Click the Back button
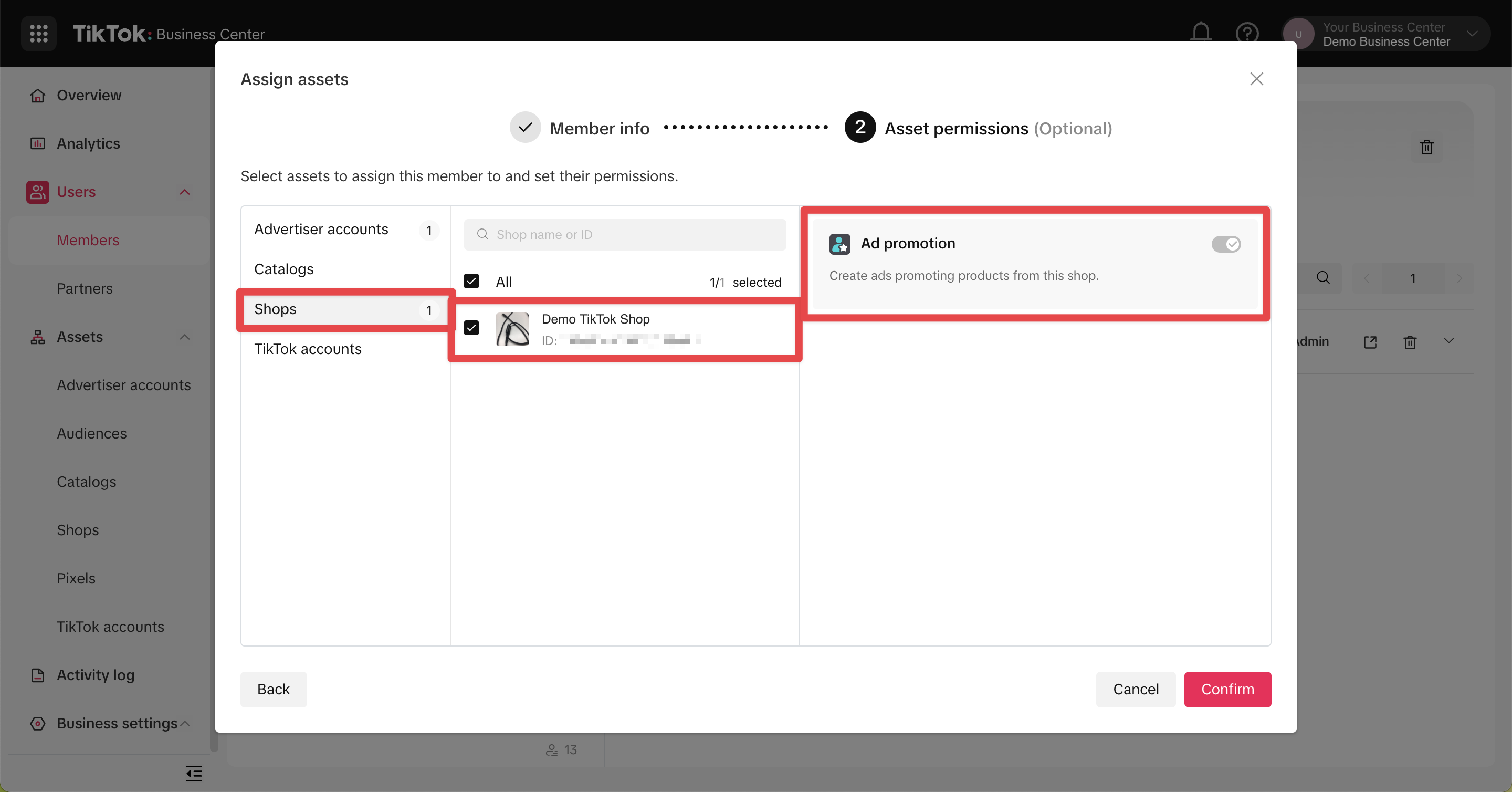 pyautogui.click(x=273, y=689)
